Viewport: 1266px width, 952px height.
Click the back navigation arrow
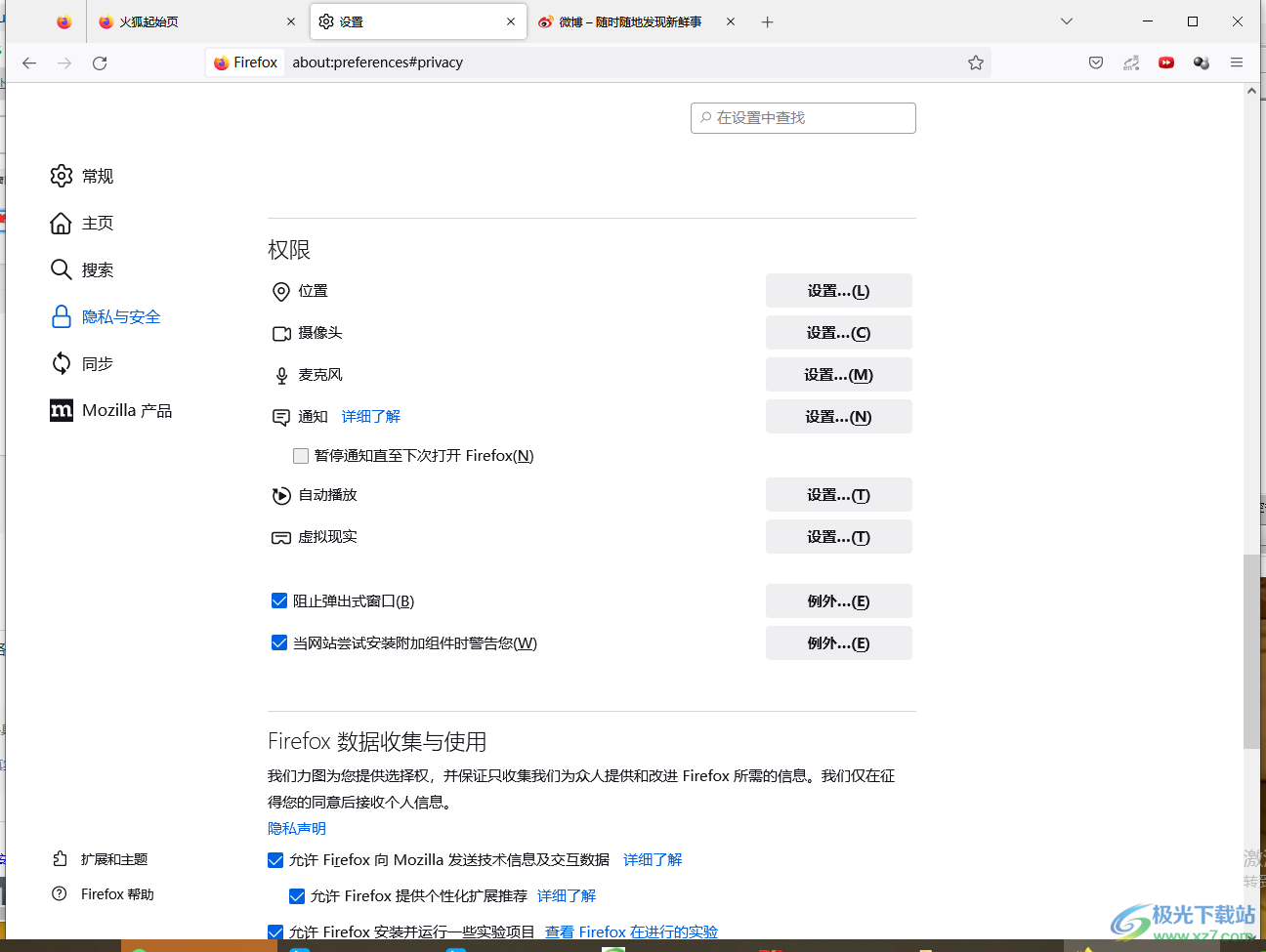(29, 62)
